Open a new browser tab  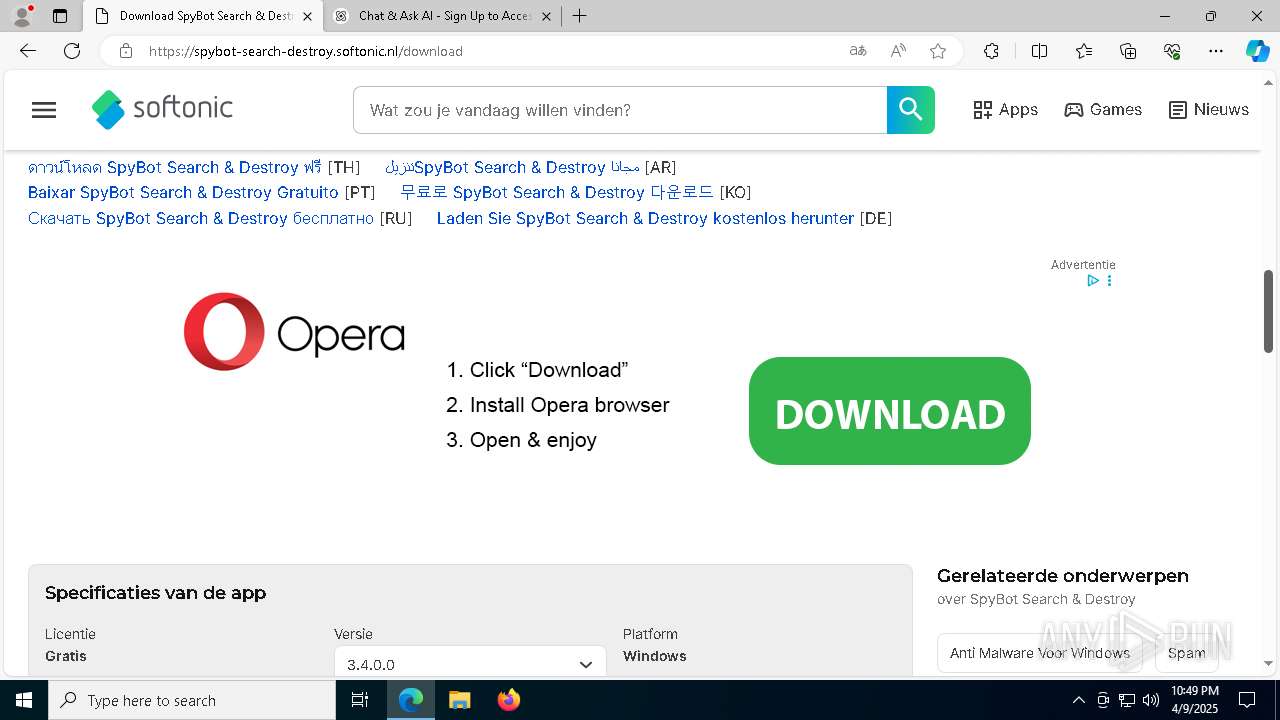(580, 16)
